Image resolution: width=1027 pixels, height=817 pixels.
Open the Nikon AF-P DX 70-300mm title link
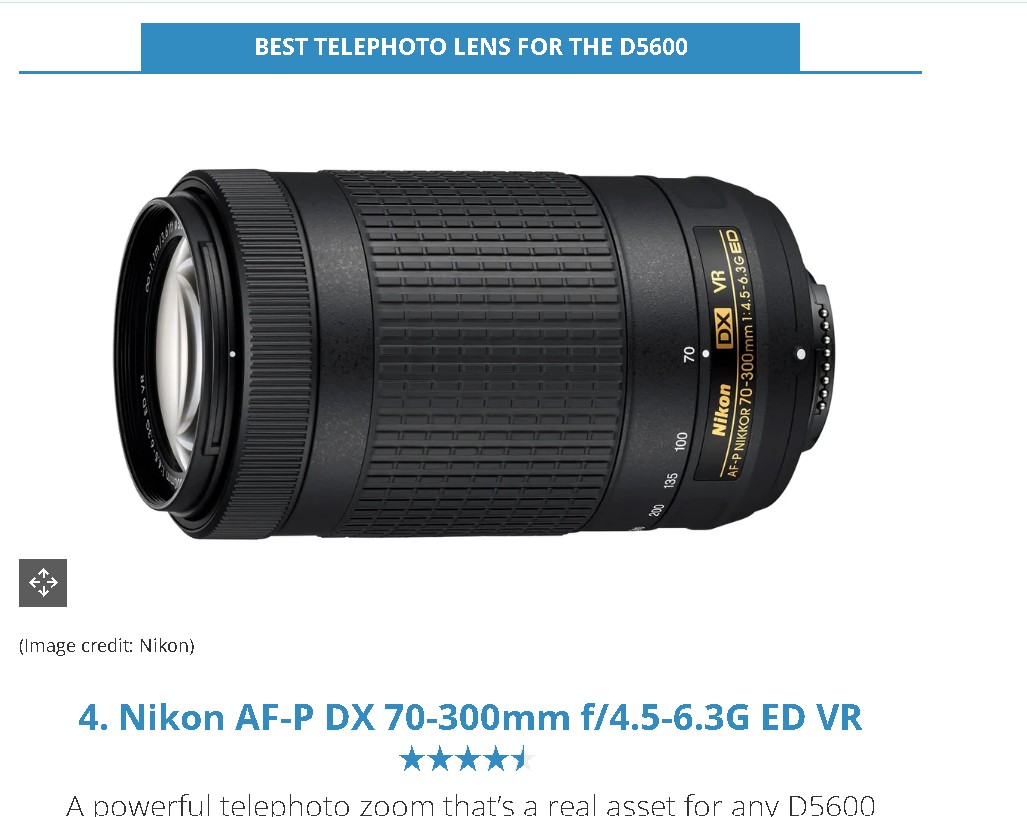click(x=470, y=717)
